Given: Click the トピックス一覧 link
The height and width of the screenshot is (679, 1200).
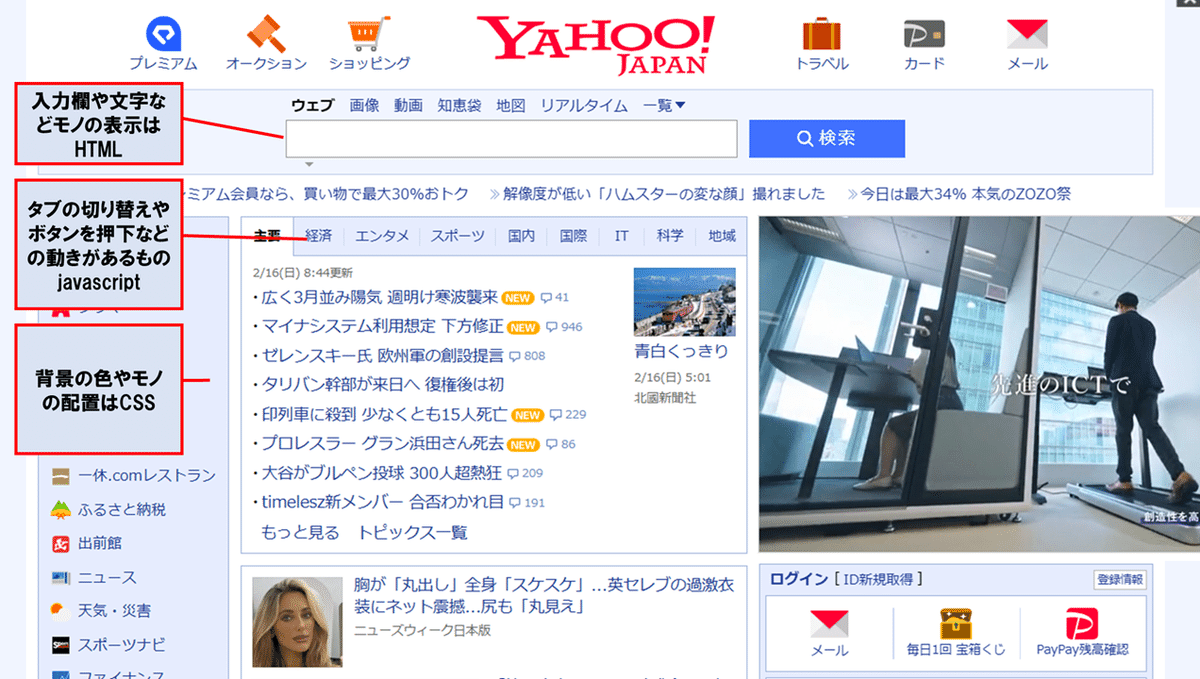Looking at the screenshot, I should click(x=413, y=533).
